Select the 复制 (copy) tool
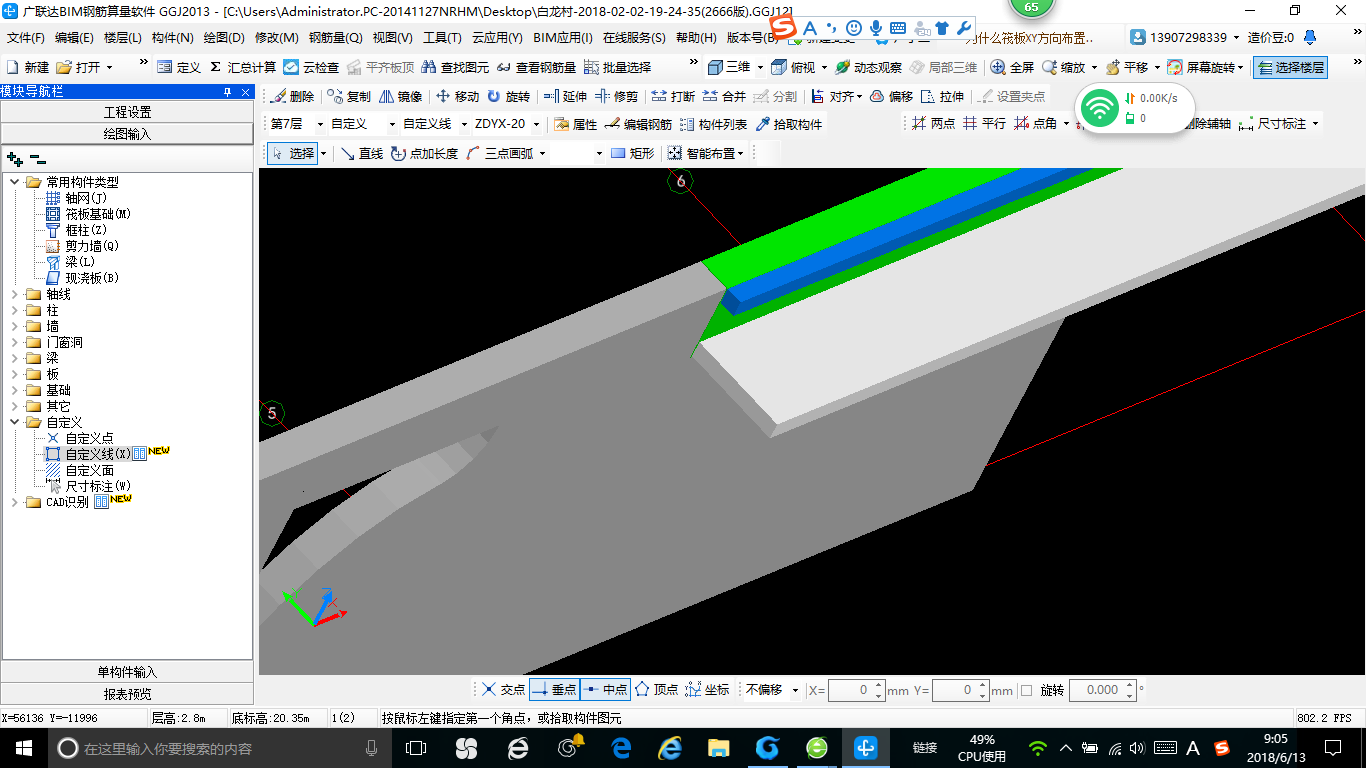This screenshot has height=768, width=1366. tap(348, 97)
